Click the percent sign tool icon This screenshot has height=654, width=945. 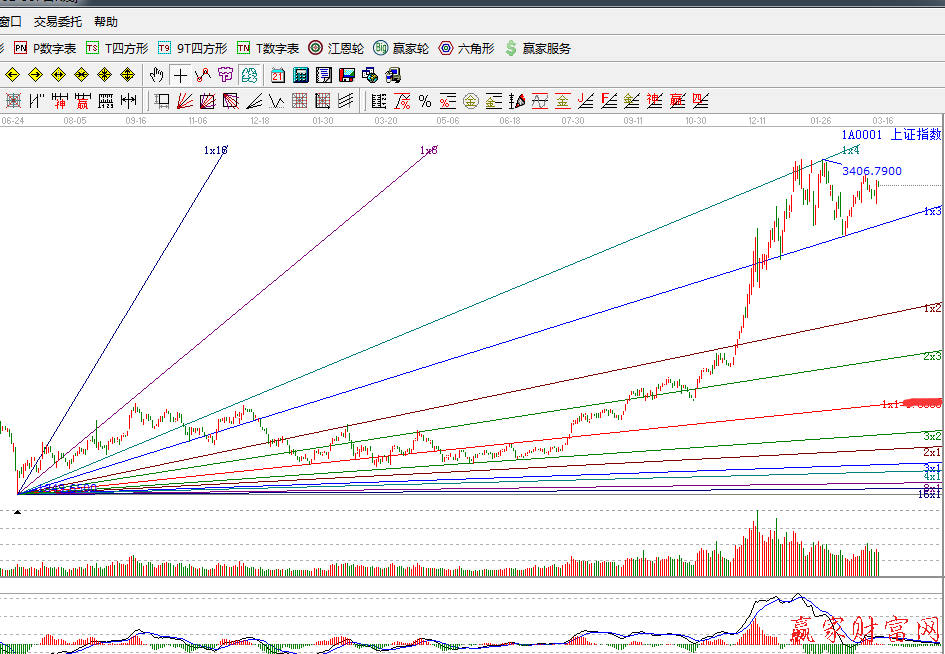tap(425, 101)
